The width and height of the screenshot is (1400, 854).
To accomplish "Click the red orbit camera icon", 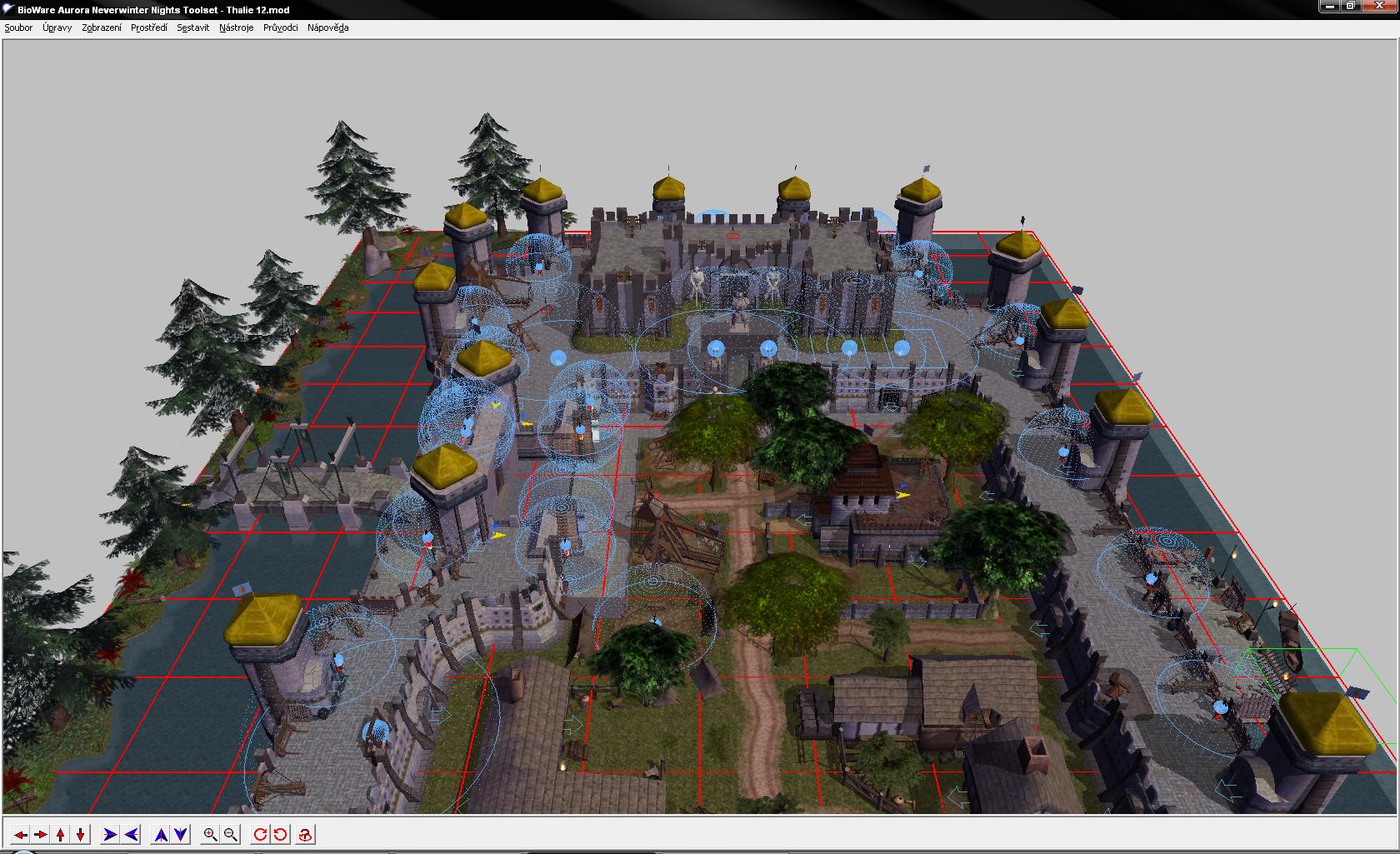I will click(306, 835).
